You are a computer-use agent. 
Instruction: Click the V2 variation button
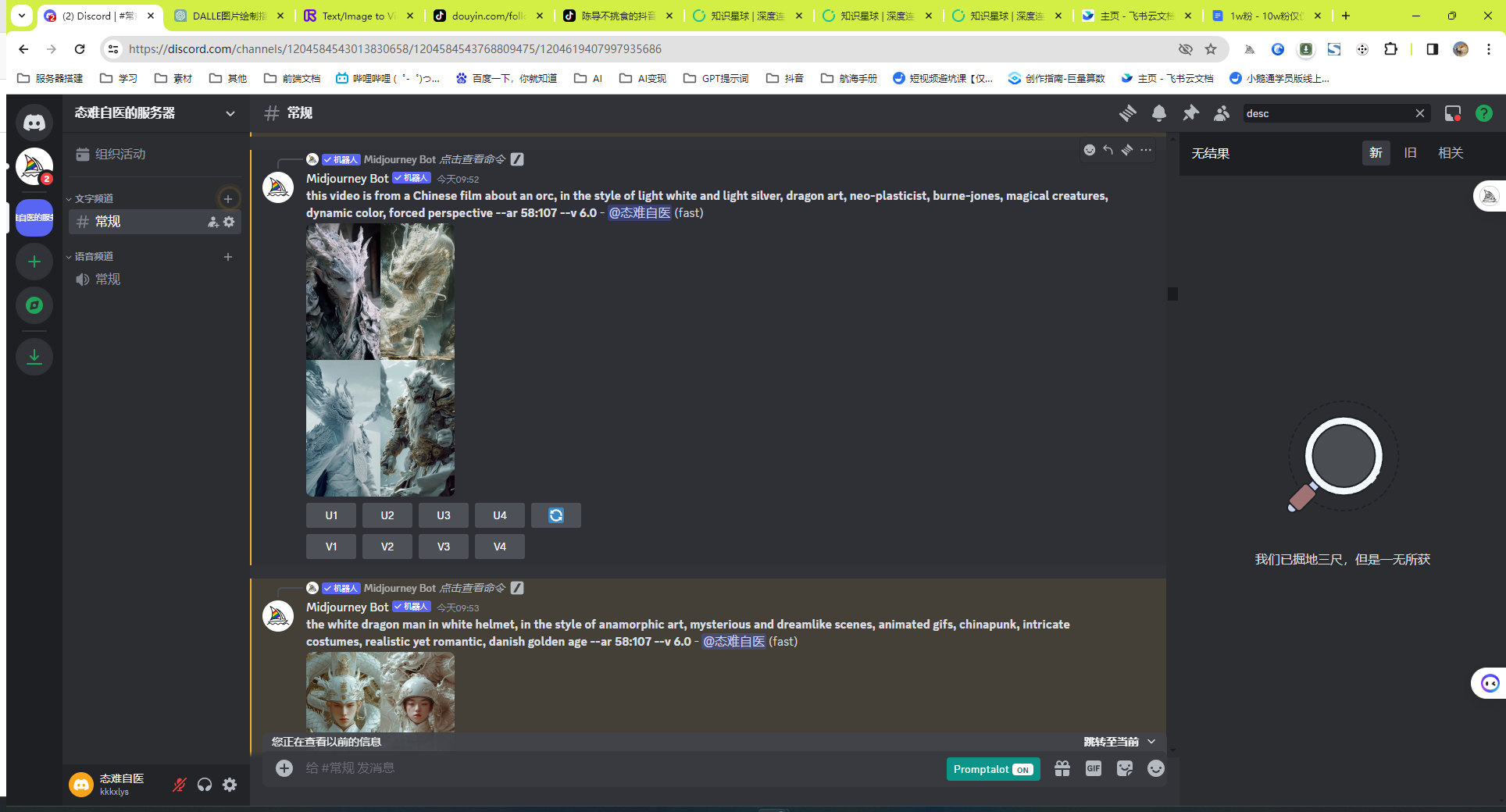387,547
